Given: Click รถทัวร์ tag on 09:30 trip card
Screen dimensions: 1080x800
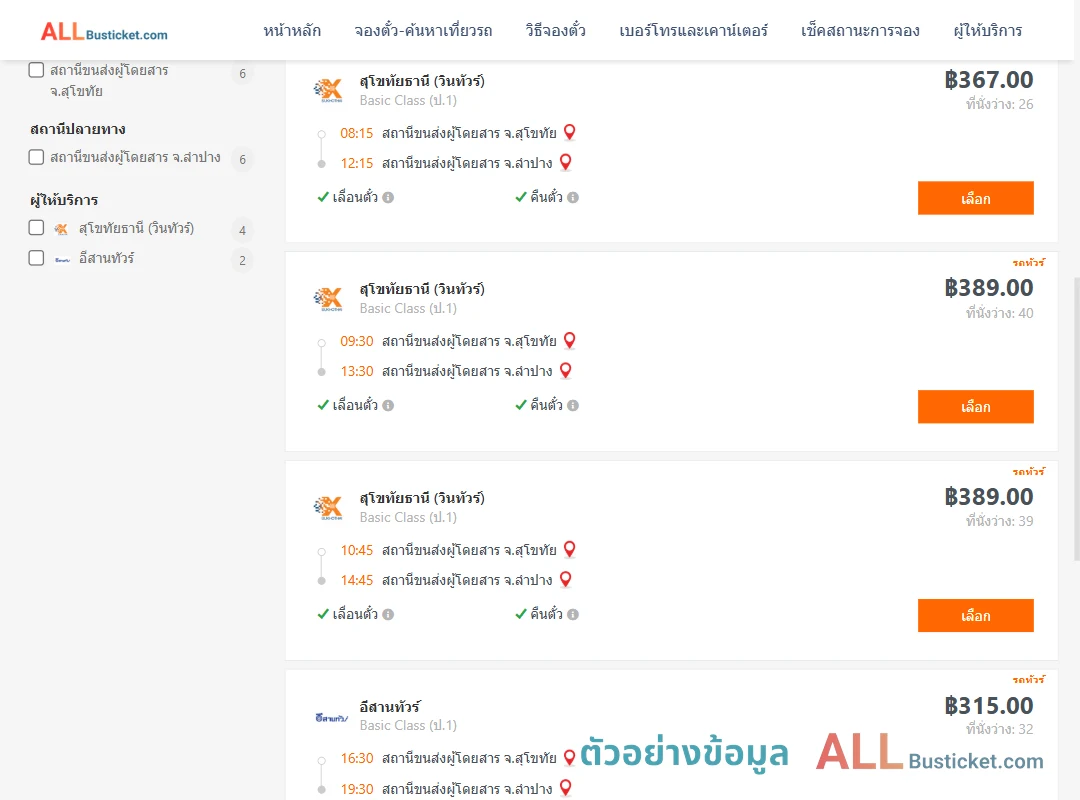Looking at the screenshot, I should (1028, 263).
